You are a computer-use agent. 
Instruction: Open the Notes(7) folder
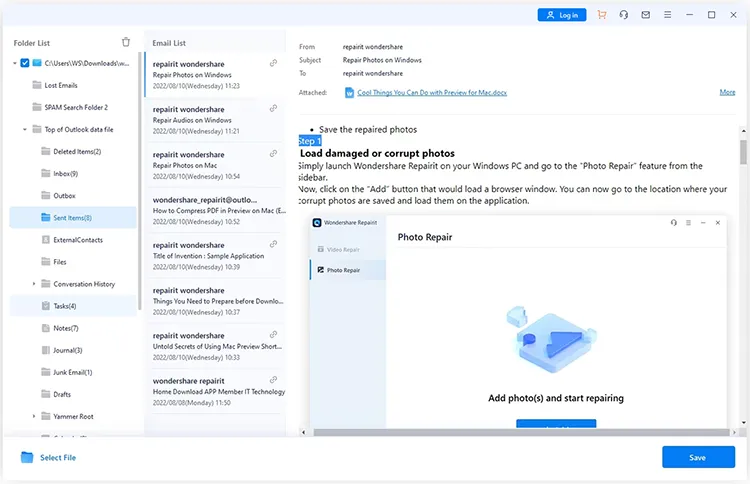(x=66, y=328)
